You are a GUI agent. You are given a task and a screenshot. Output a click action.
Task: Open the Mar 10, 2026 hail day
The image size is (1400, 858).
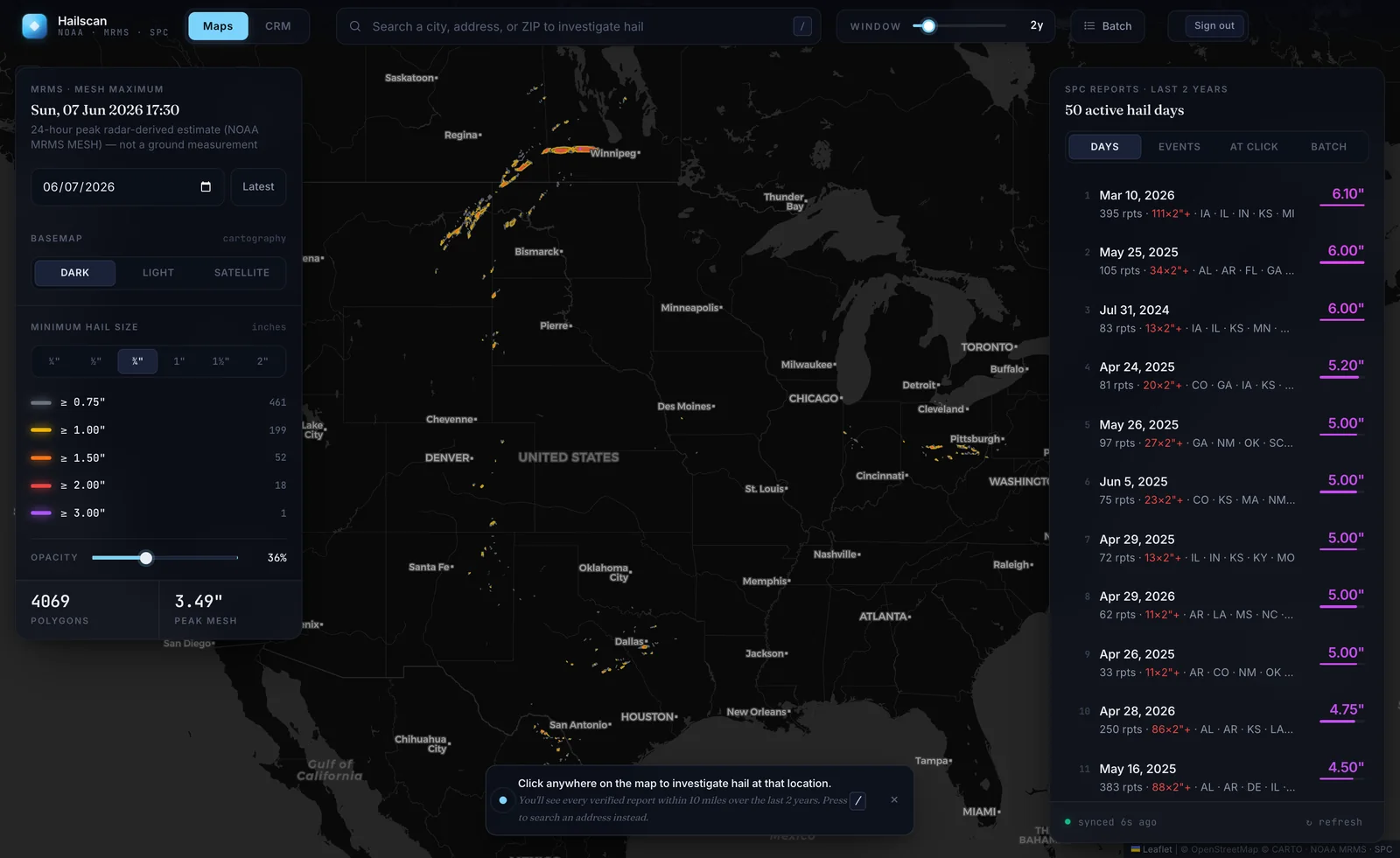(1217, 204)
